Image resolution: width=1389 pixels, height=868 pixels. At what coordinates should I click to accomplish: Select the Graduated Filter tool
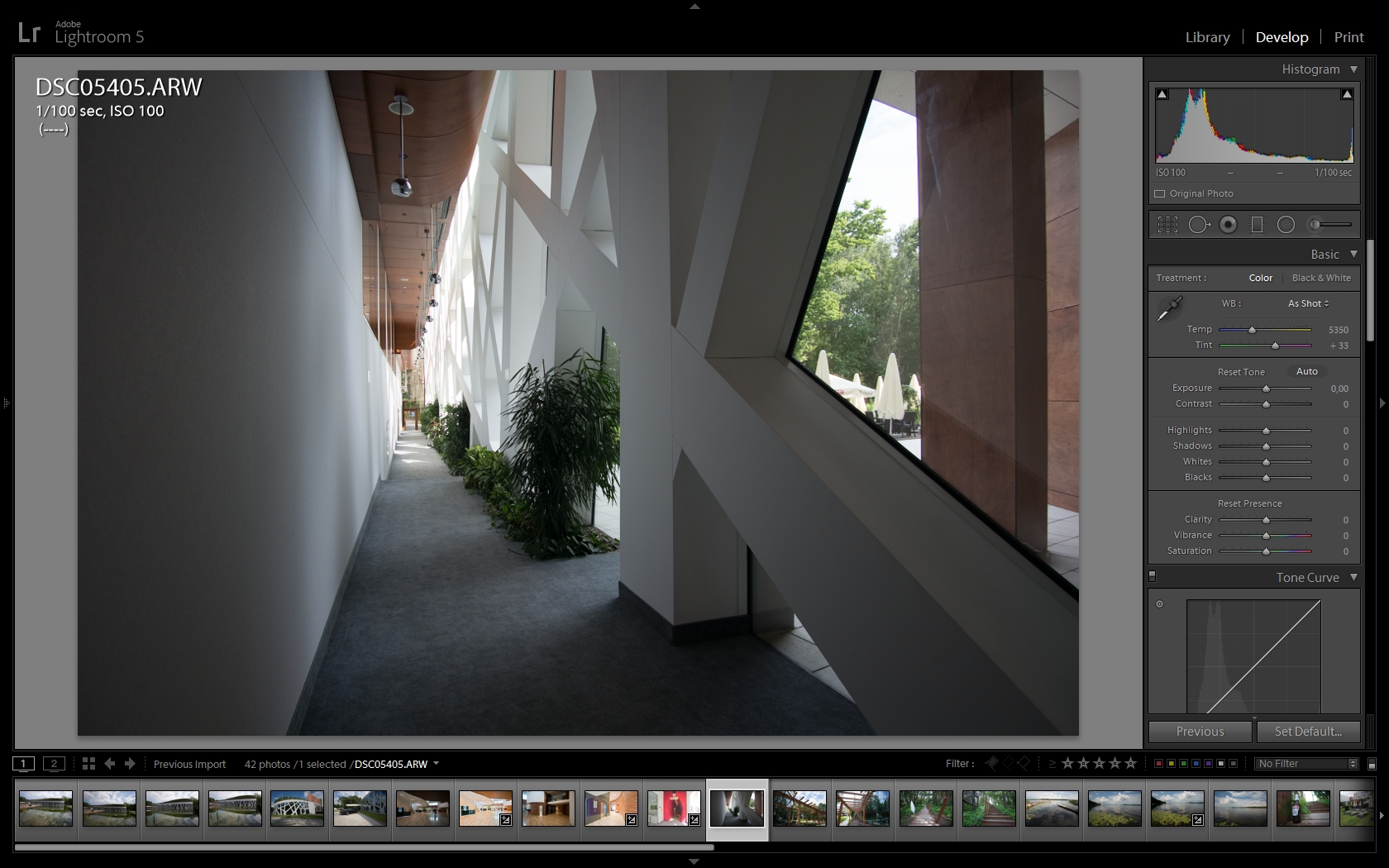(1258, 224)
